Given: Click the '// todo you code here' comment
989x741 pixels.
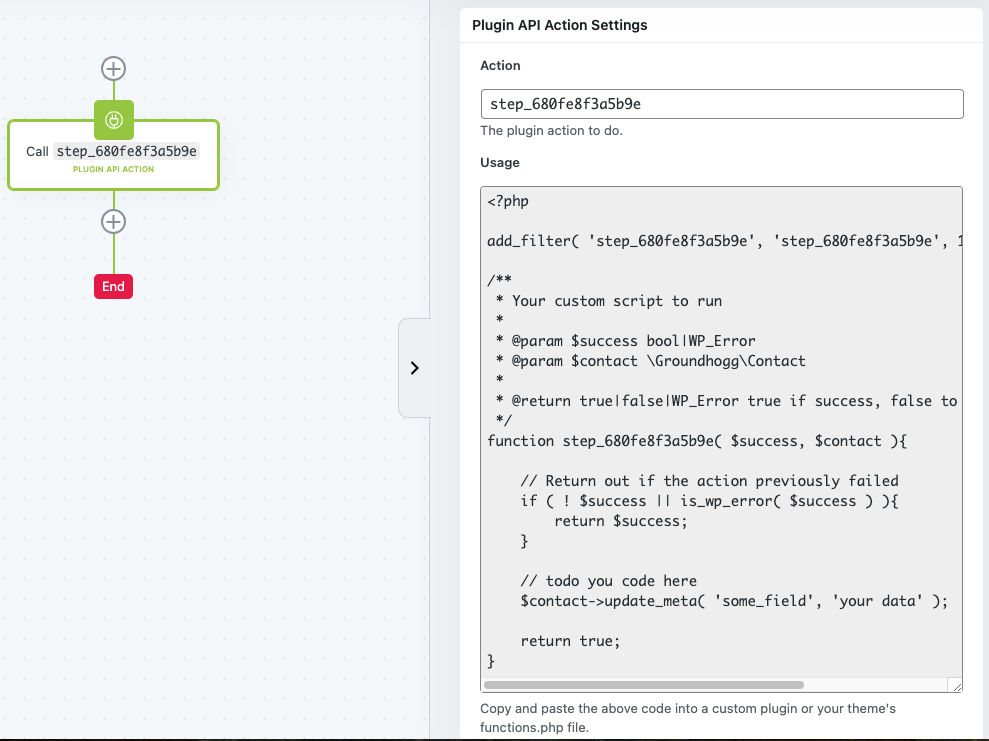Looking at the screenshot, I should tap(609, 581).
